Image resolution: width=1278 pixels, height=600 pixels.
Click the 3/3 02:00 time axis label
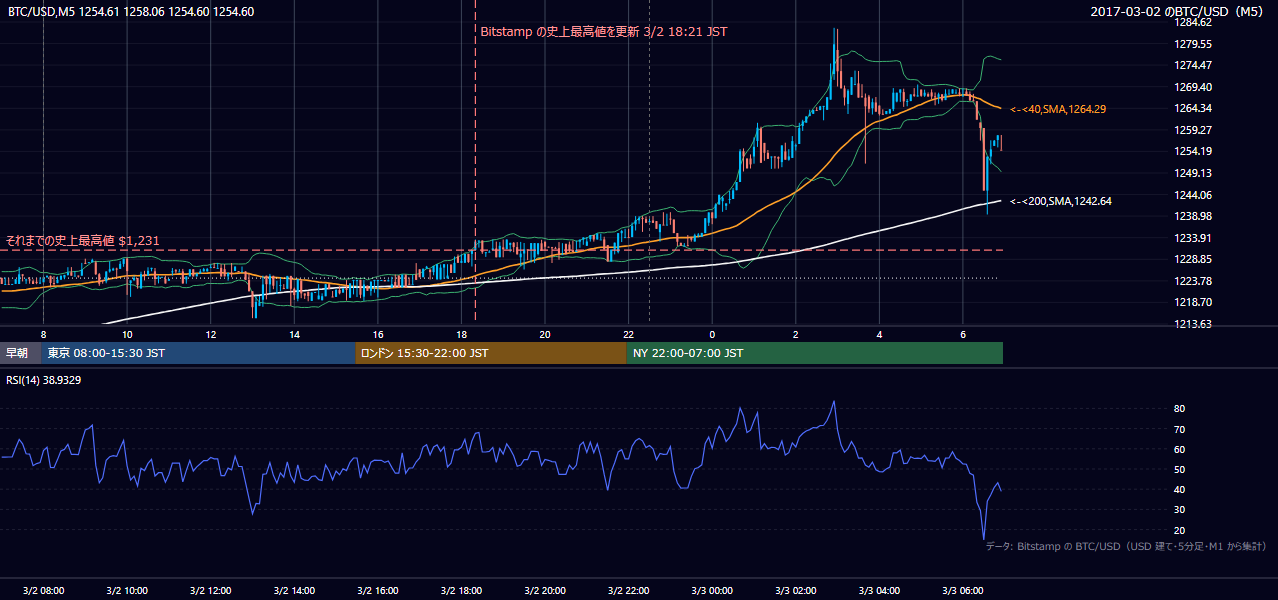click(x=796, y=590)
